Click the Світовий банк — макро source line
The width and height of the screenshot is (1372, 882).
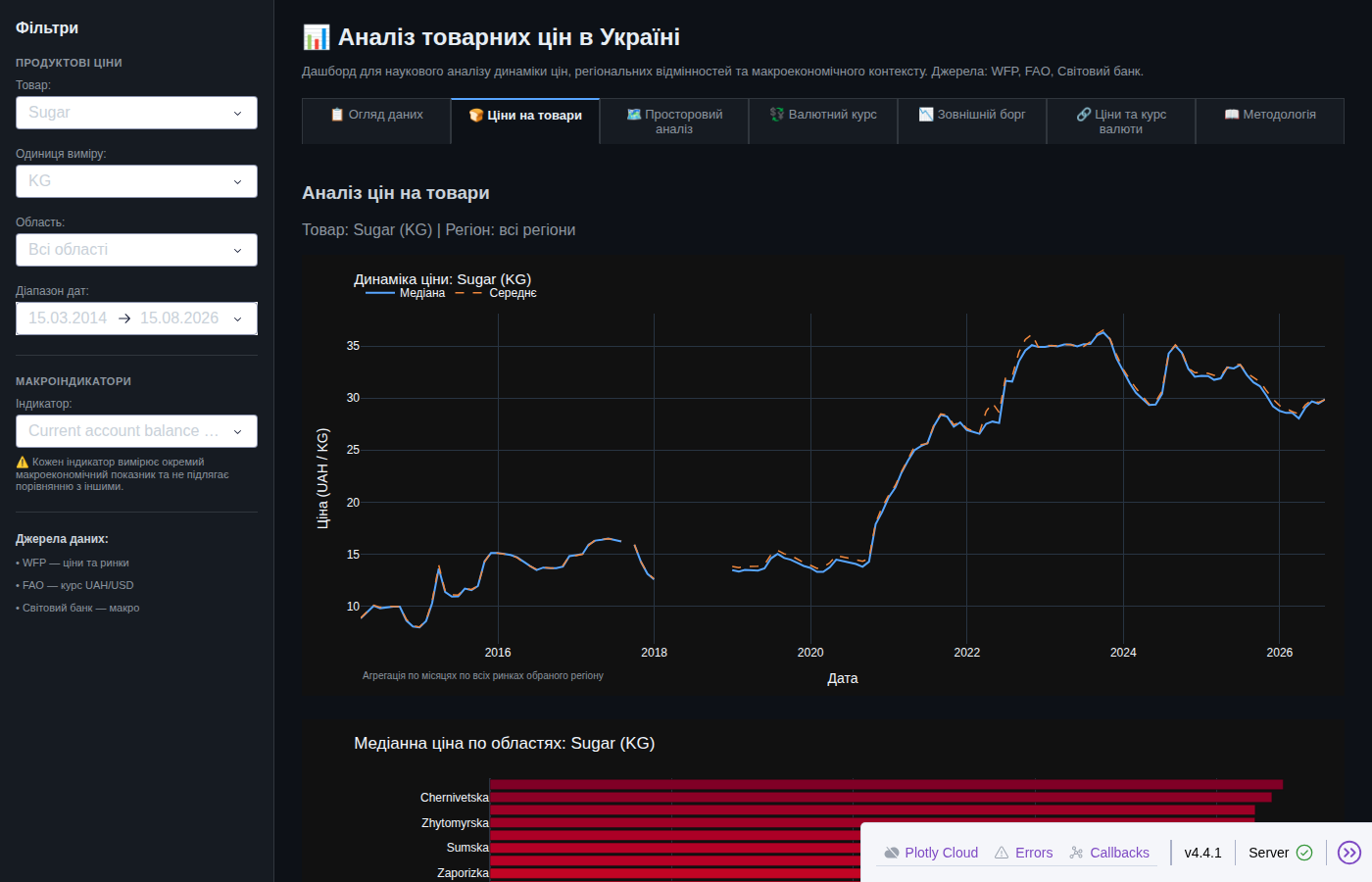point(77,609)
